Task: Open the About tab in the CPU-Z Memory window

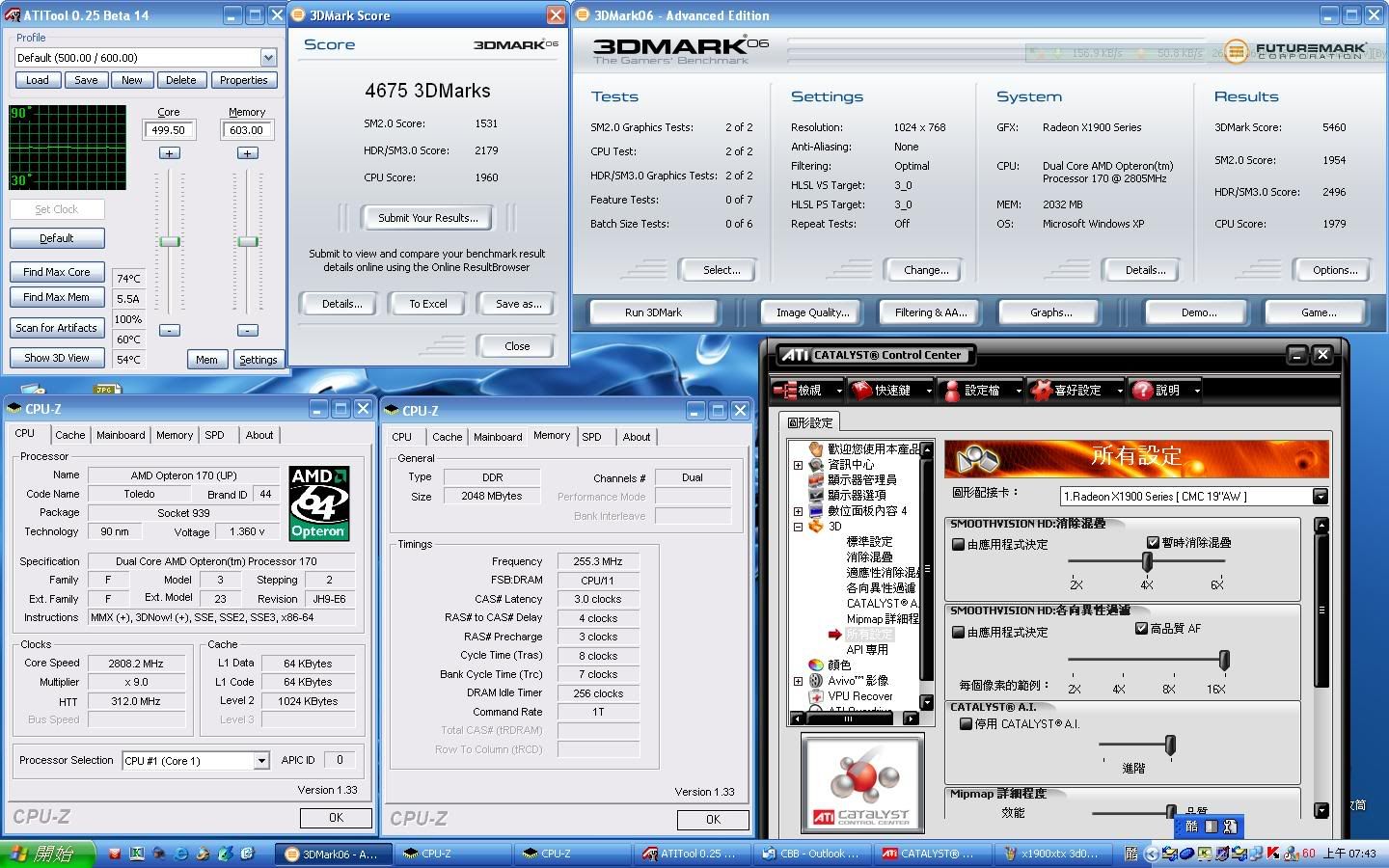Action: pos(636,437)
